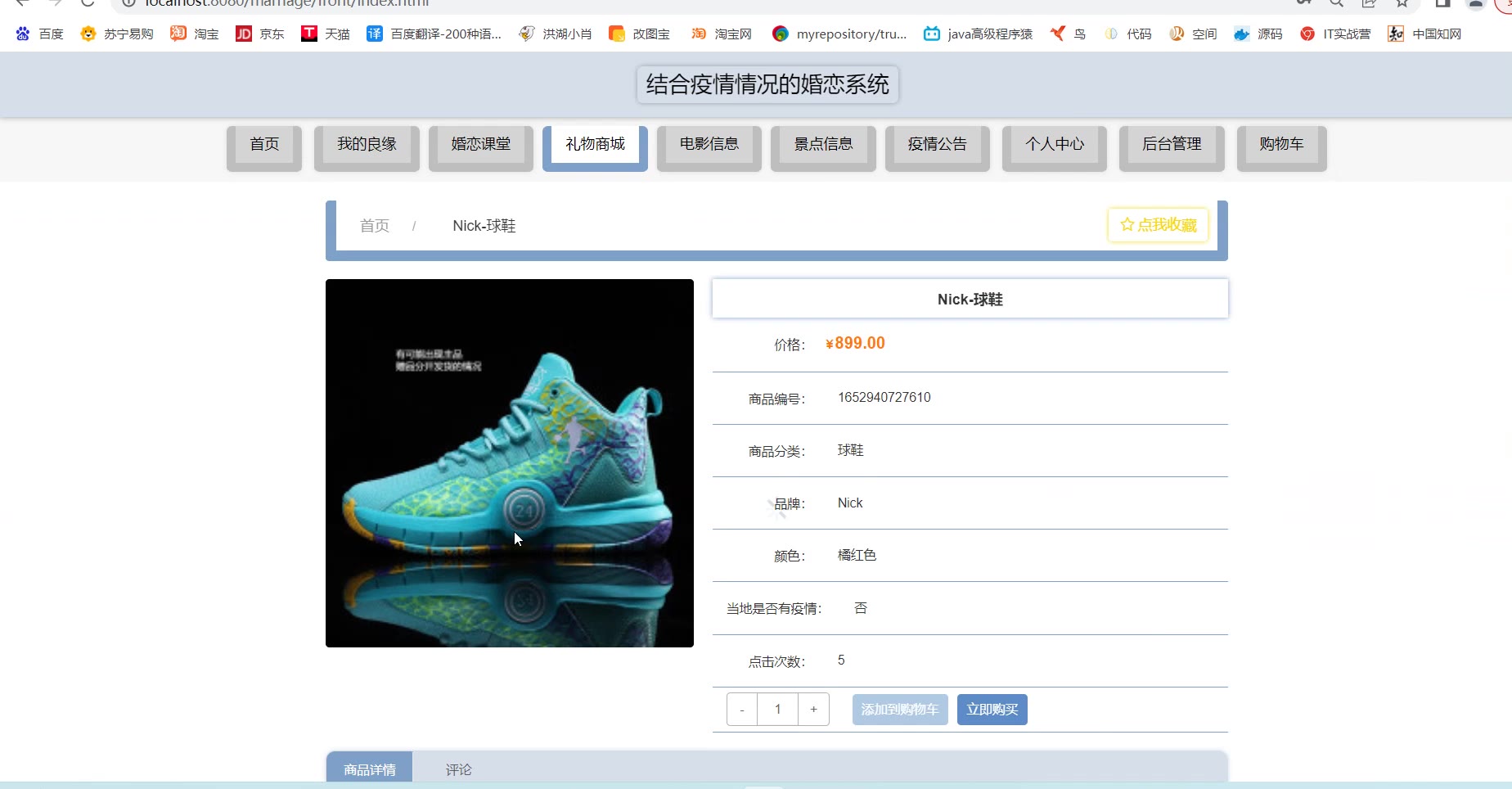Open the 百度 bookmark

click(40, 34)
